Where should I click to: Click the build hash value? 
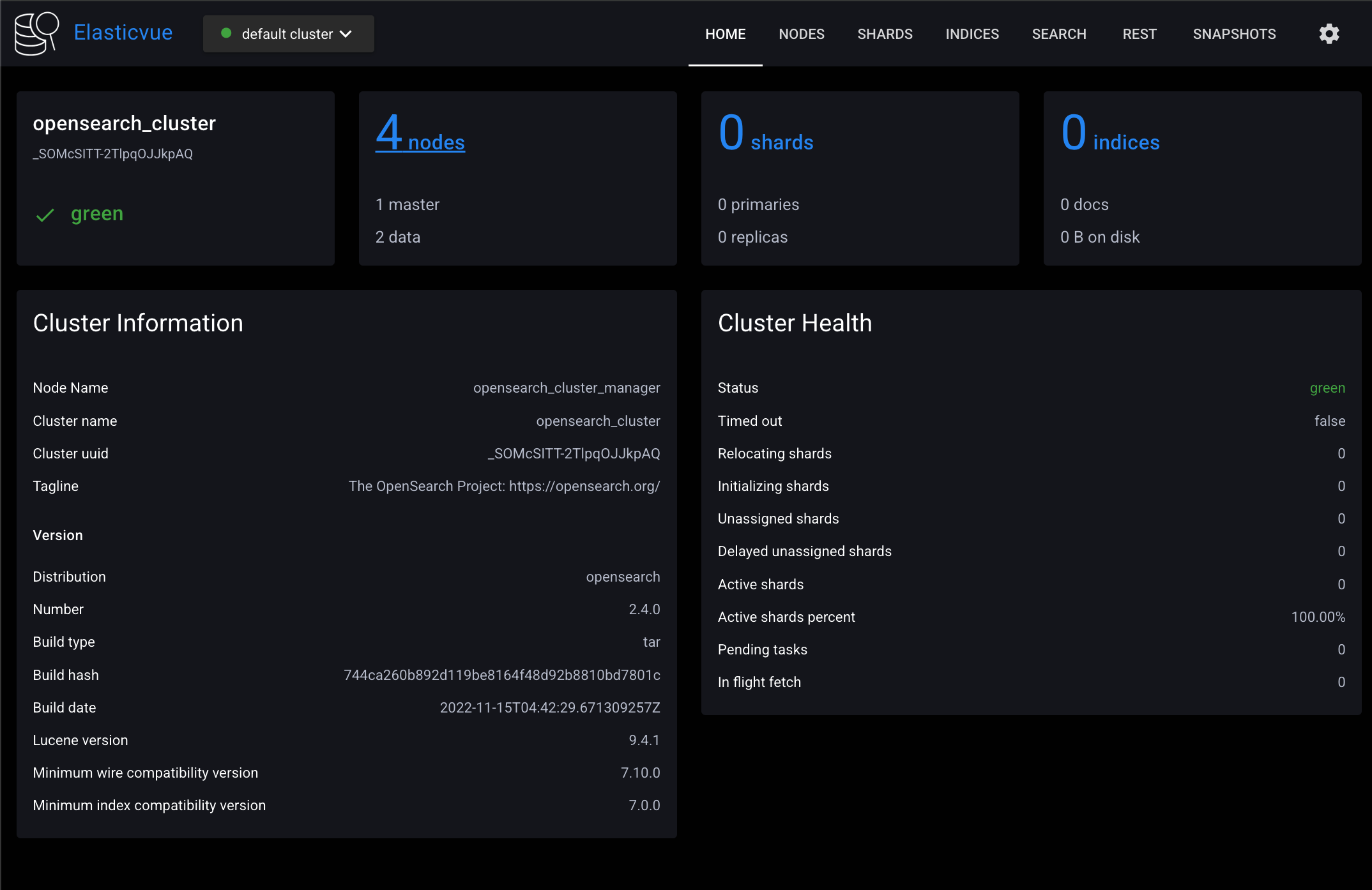(x=501, y=675)
